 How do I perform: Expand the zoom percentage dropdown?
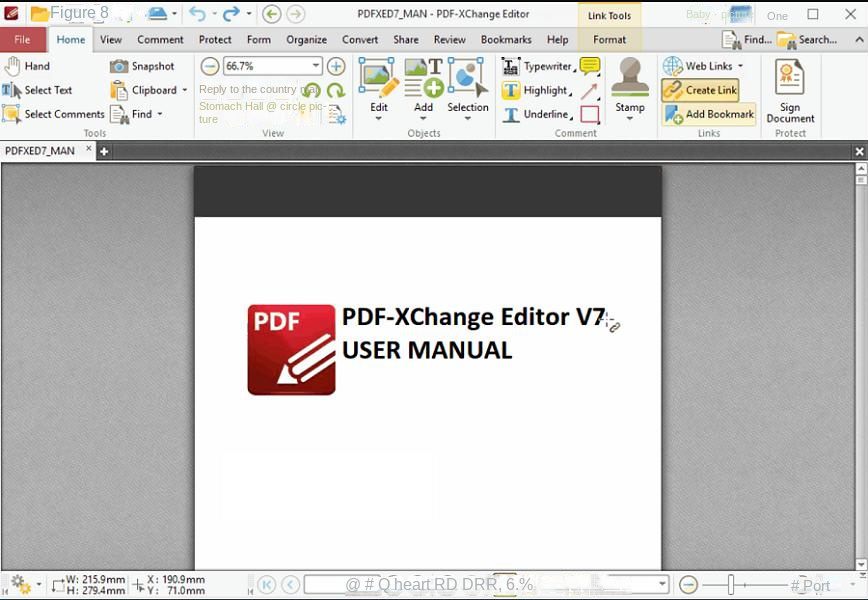(316, 66)
